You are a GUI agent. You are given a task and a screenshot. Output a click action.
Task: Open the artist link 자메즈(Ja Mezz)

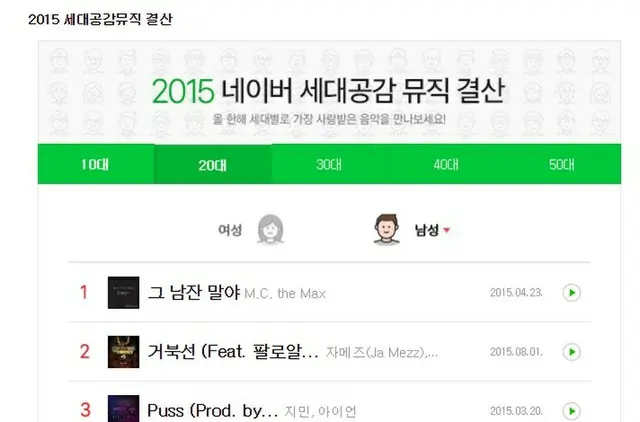[x=382, y=352]
